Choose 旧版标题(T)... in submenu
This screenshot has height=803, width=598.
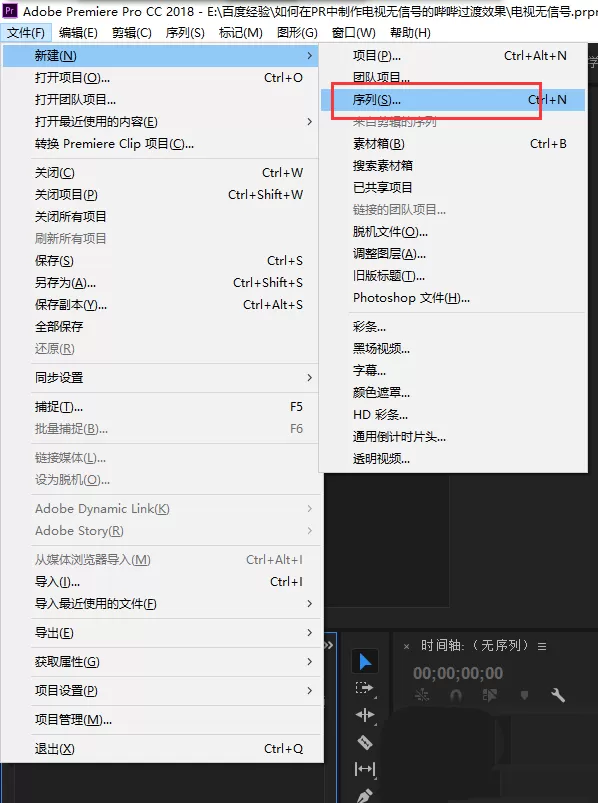point(453,276)
